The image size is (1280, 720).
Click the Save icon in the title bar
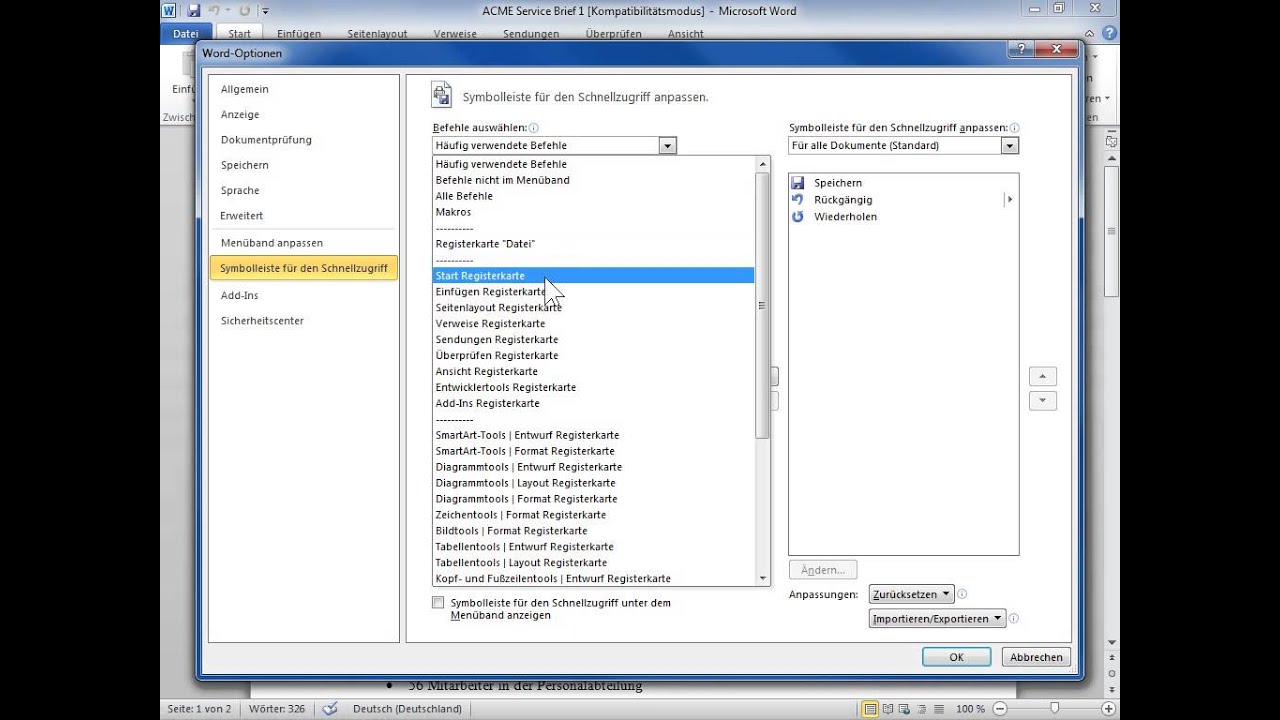point(194,11)
